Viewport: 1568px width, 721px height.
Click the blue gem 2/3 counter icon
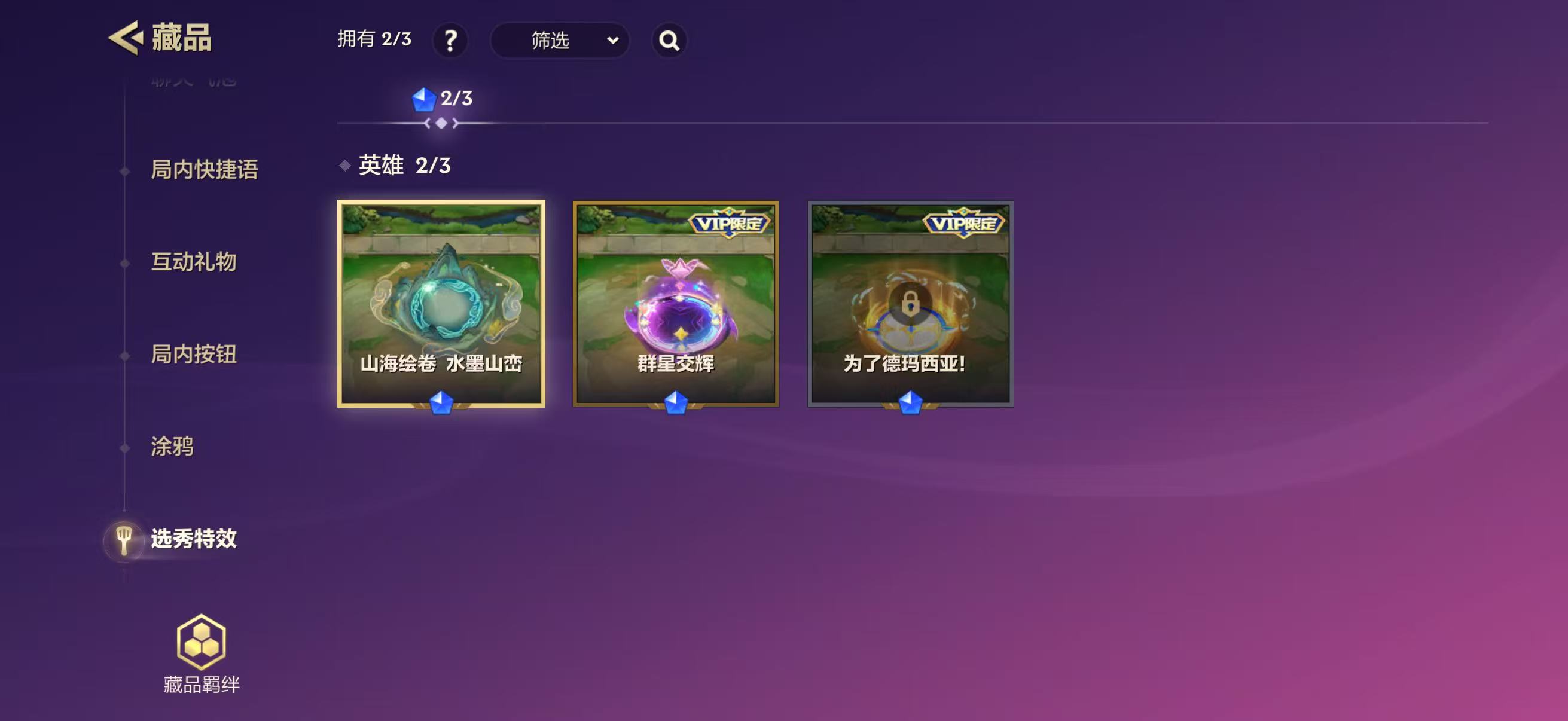tap(424, 99)
